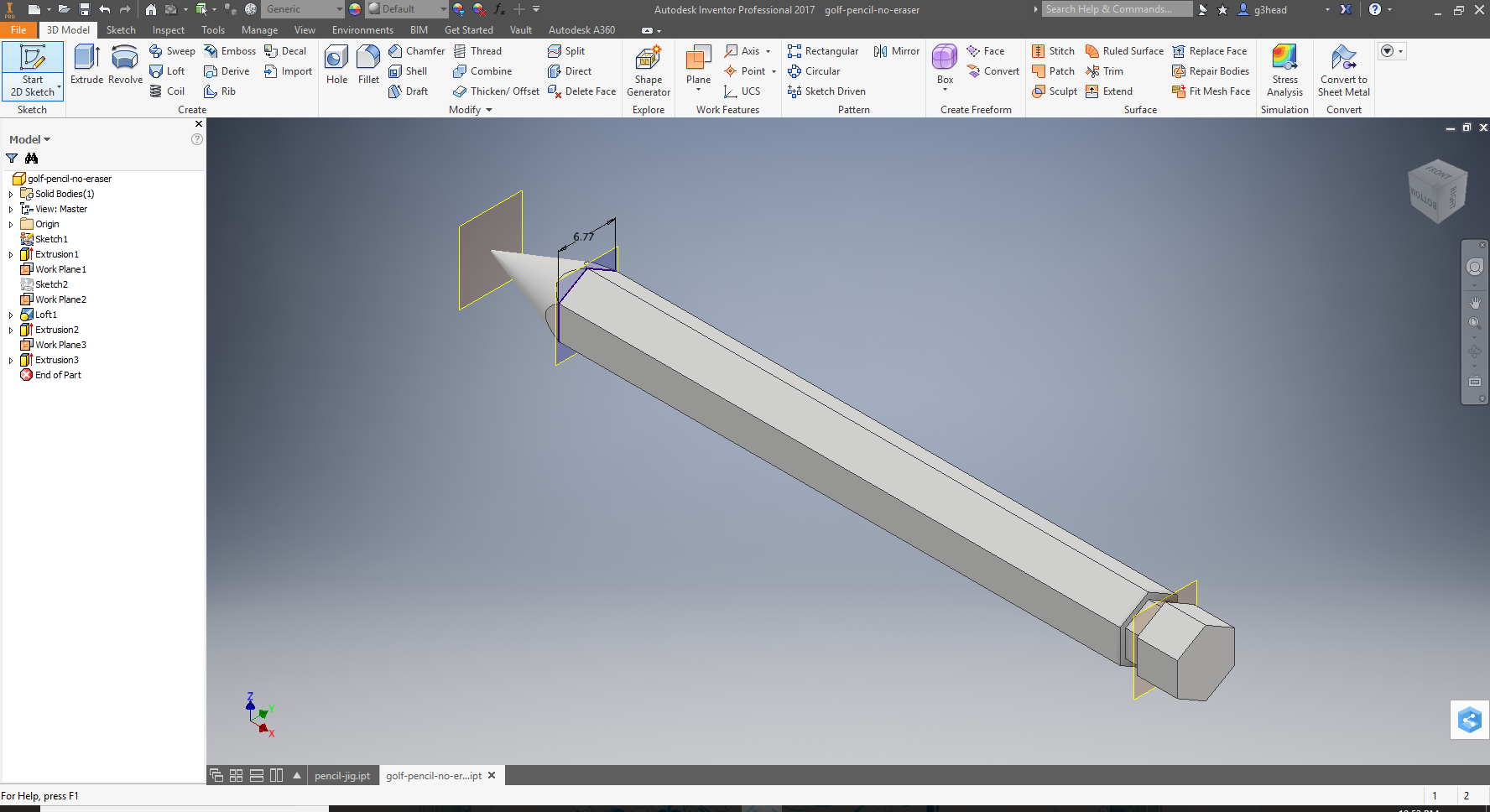The height and width of the screenshot is (812, 1490).
Task: Select Work Plane2 in the browser
Action: [60, 299]
